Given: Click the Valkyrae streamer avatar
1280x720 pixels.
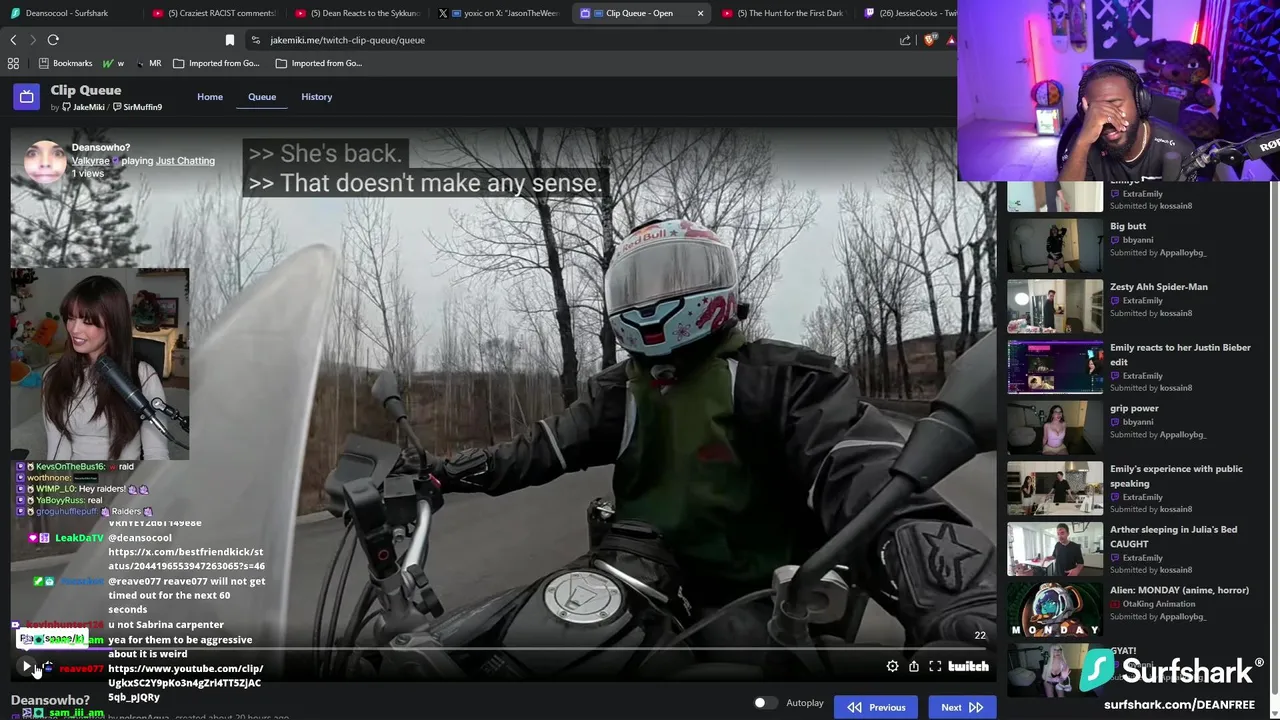Looking at the screenshot, I should point(45,161).
